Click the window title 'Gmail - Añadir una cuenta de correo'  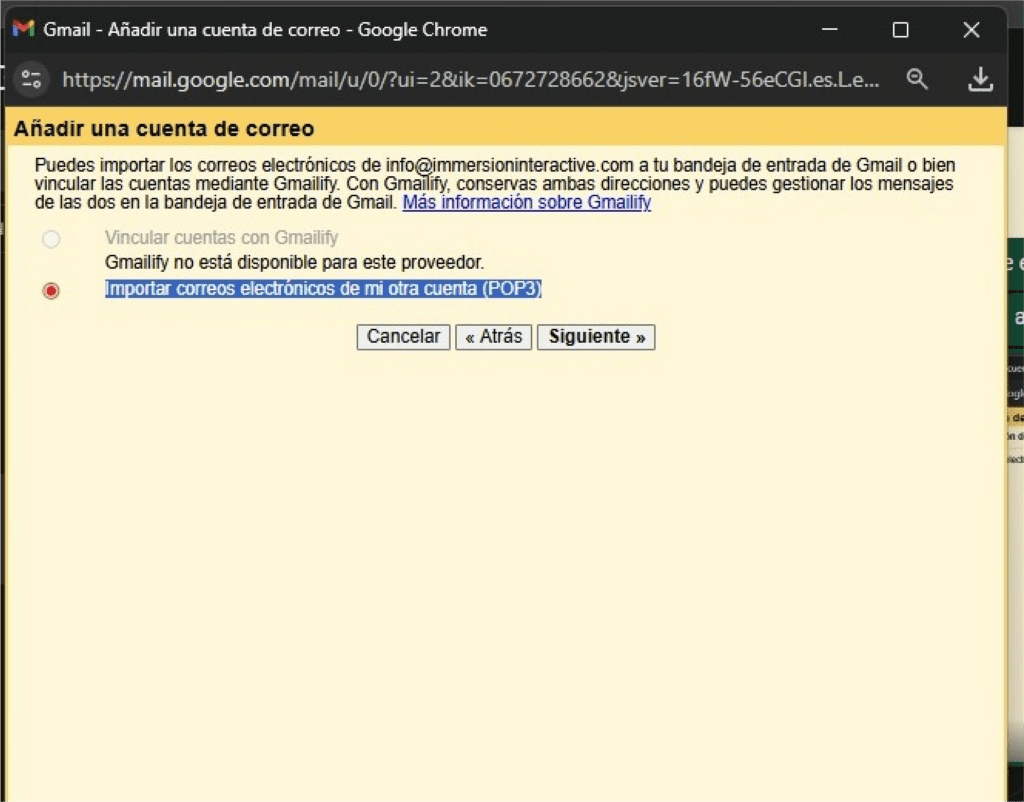click(265, 30)
